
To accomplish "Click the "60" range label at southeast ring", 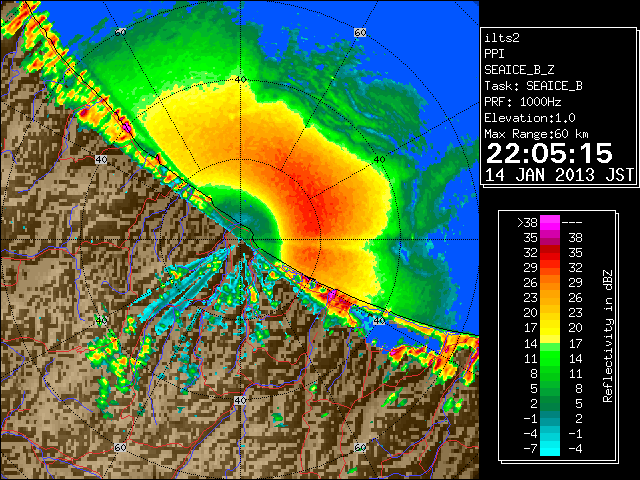I will coord(360,448).
